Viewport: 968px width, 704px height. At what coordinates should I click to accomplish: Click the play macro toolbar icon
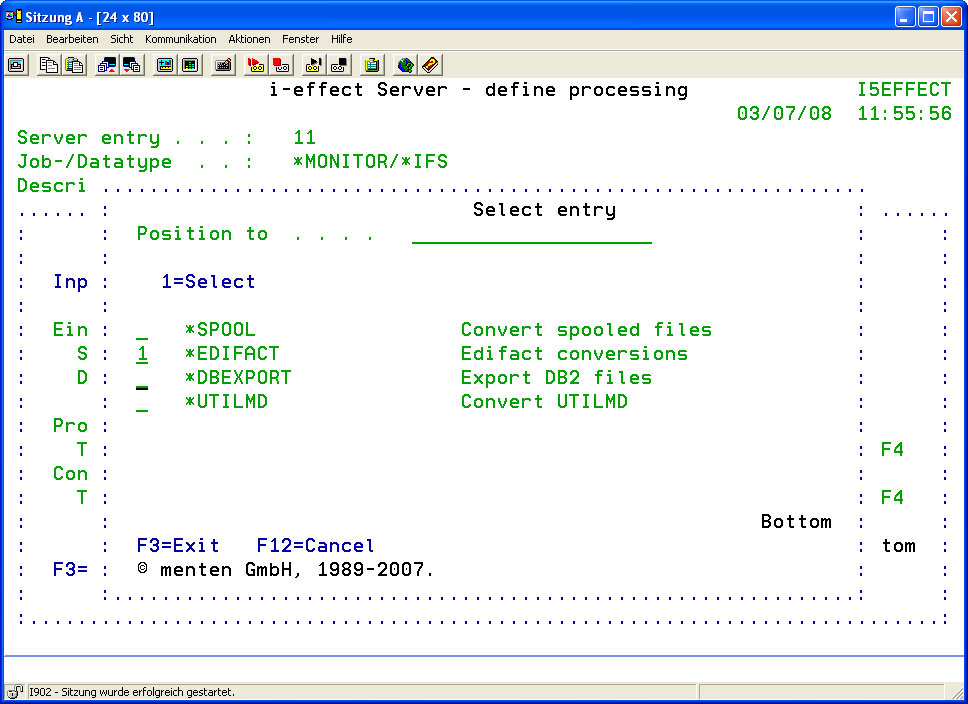313,65
